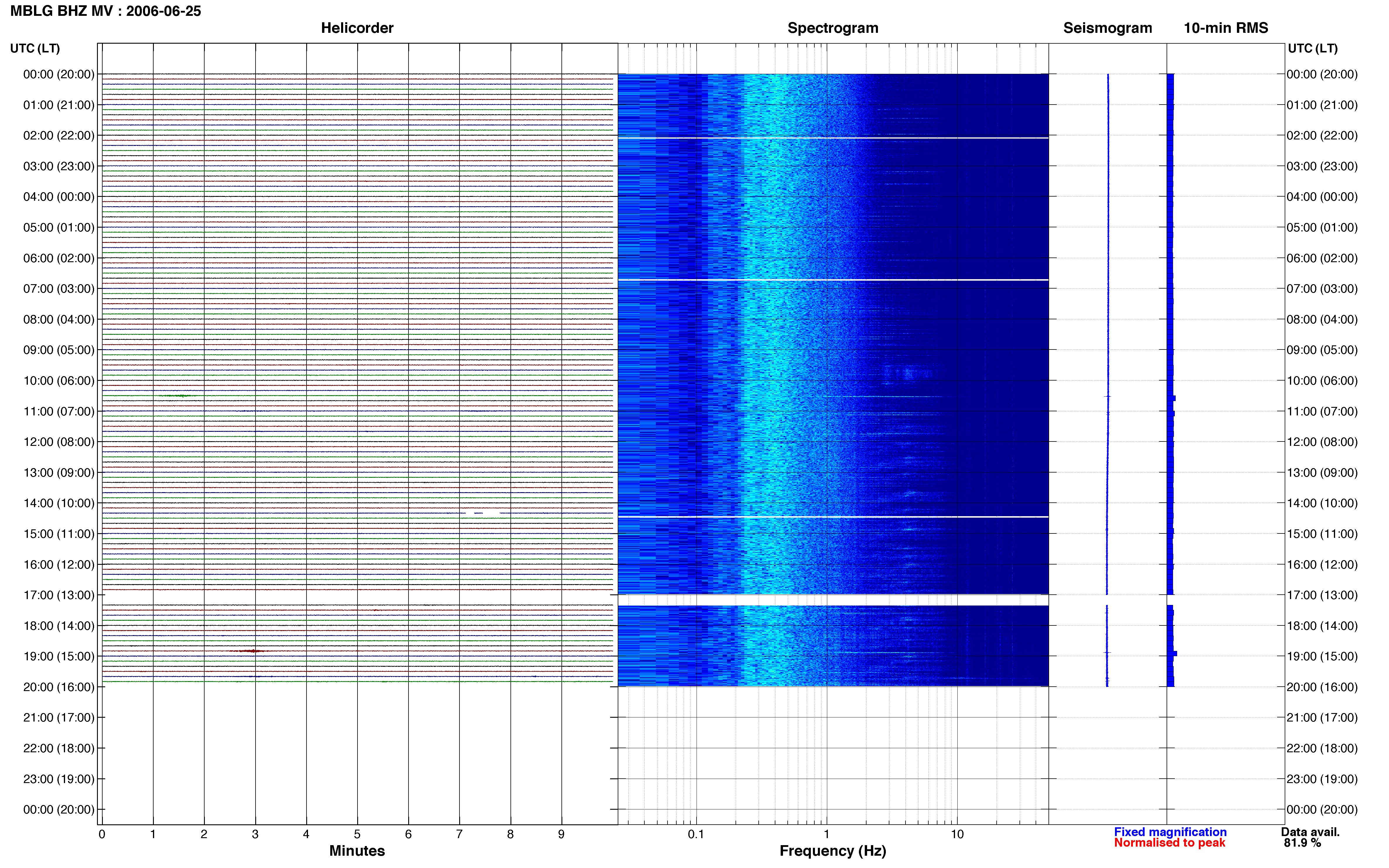Image resolution: width=1389 pixels, height=868 pixels.
Task: Click the right '23:00 (19:00)' time label
Action: pos(1322,779)
